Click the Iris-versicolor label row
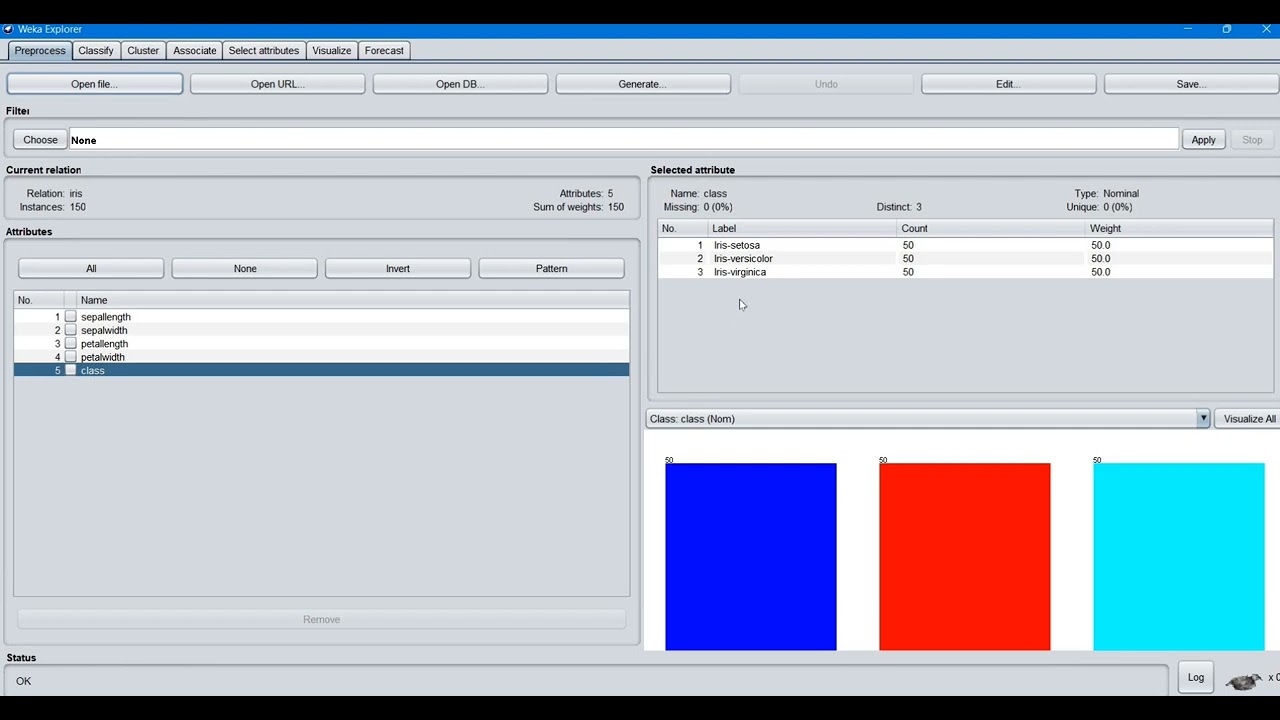The image size is (1280, 720). pyautogui.click(x=965, y=259)
